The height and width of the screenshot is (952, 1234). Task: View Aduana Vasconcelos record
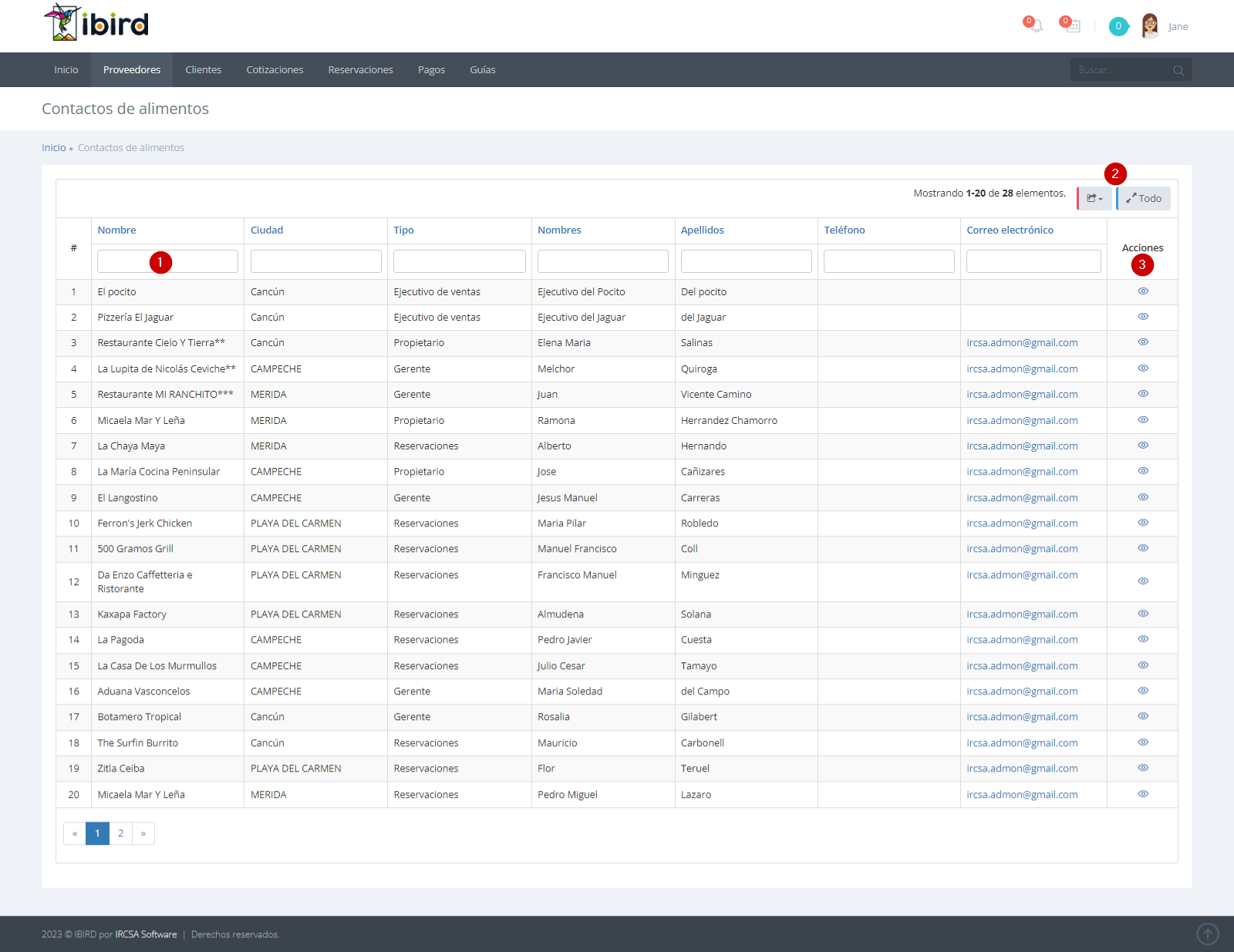pos(1143,691)
